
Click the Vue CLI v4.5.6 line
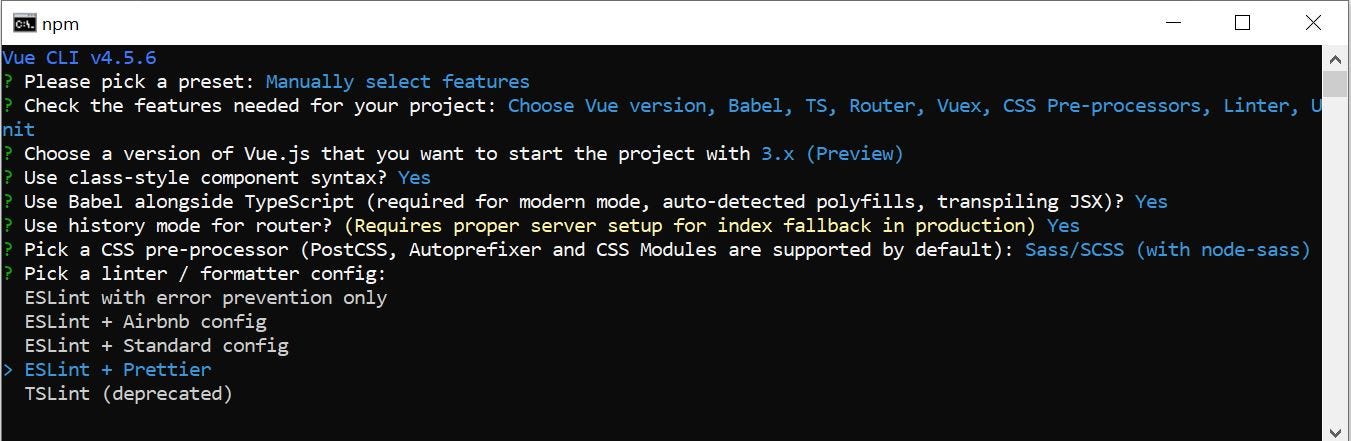[x=79, y=57]
